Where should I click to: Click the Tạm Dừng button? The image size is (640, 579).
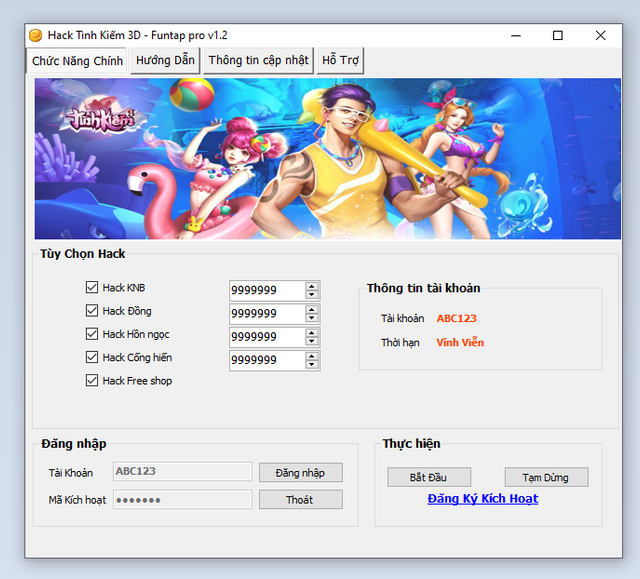[x=546, y=478]
